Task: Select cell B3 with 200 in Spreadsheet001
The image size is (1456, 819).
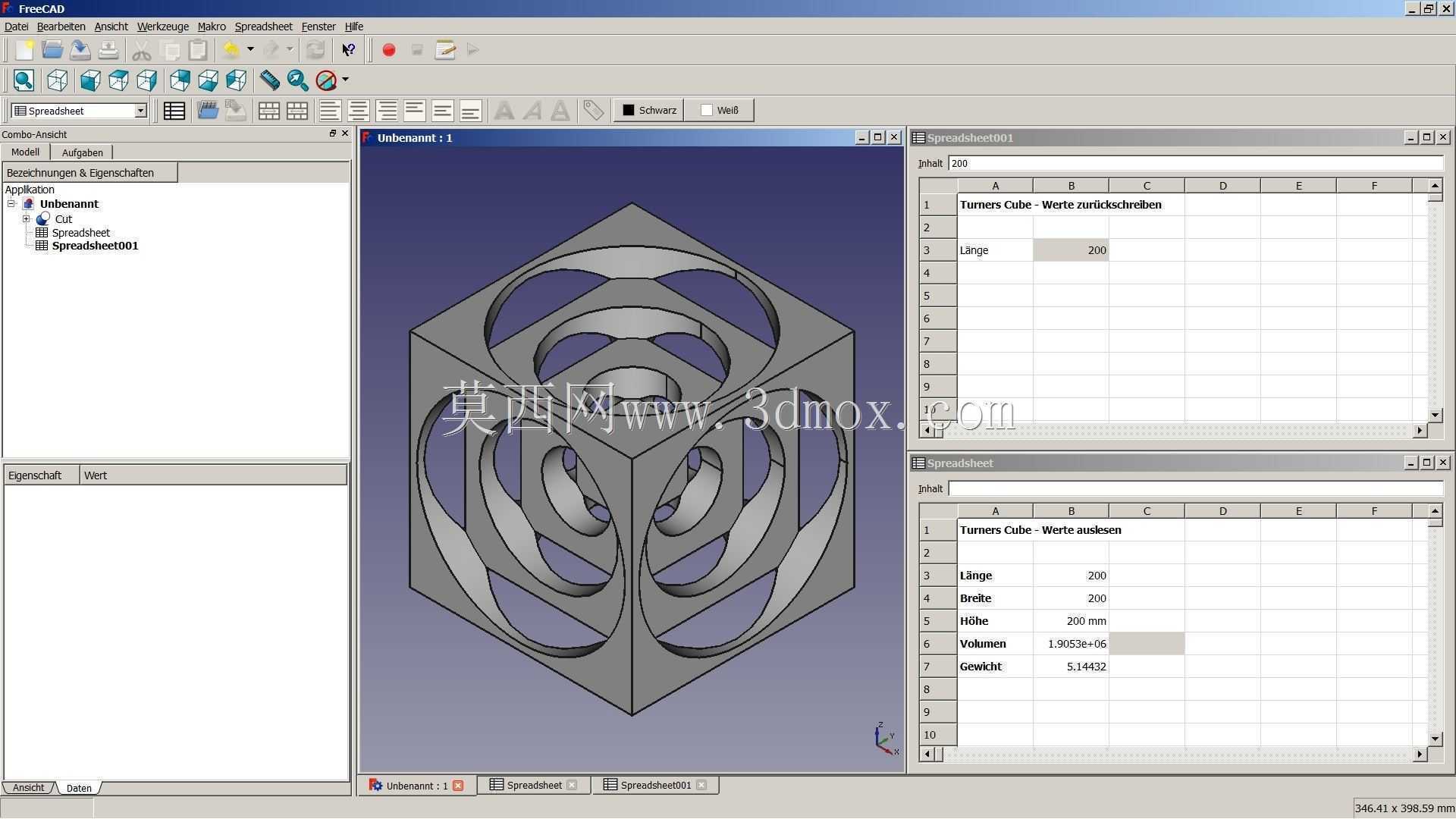Action: coord(1071,250)
